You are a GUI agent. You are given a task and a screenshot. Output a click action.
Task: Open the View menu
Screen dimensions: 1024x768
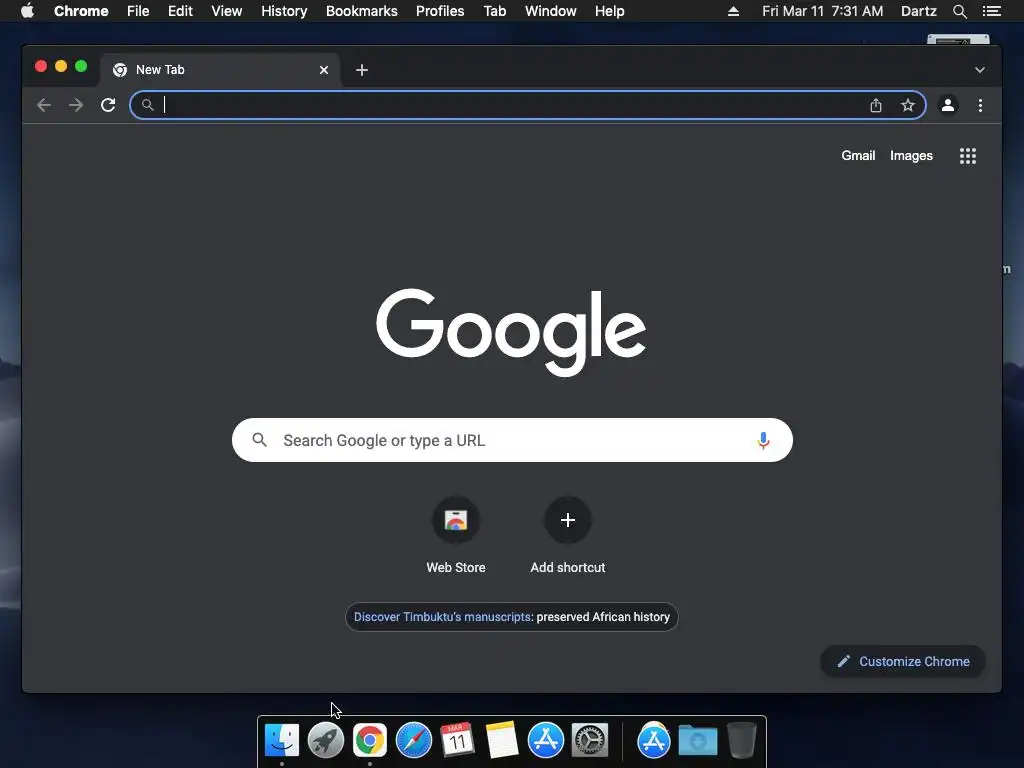[x=227, y=11]
